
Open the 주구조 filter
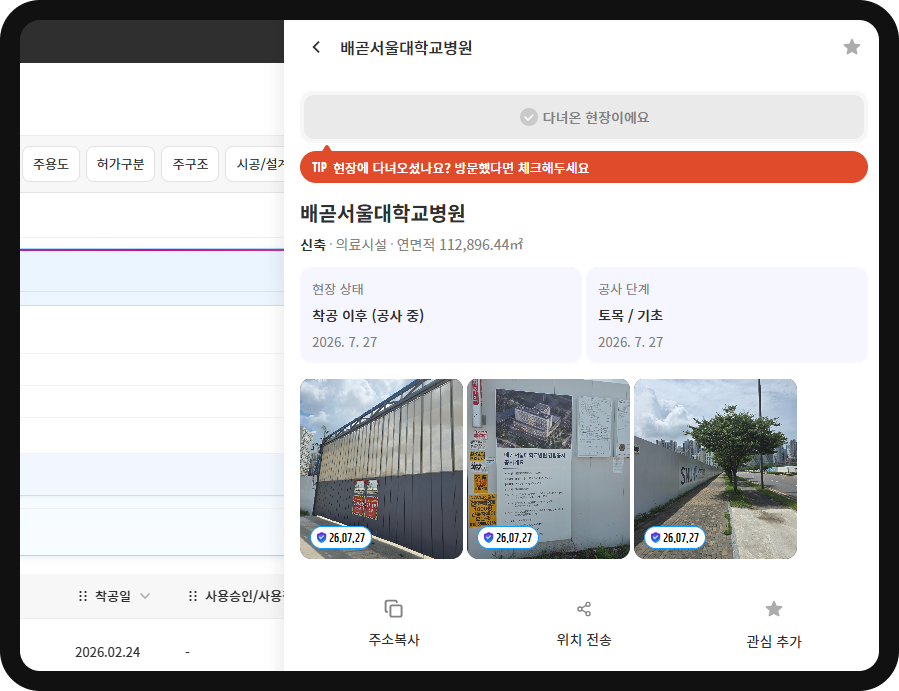click(190, 164)
